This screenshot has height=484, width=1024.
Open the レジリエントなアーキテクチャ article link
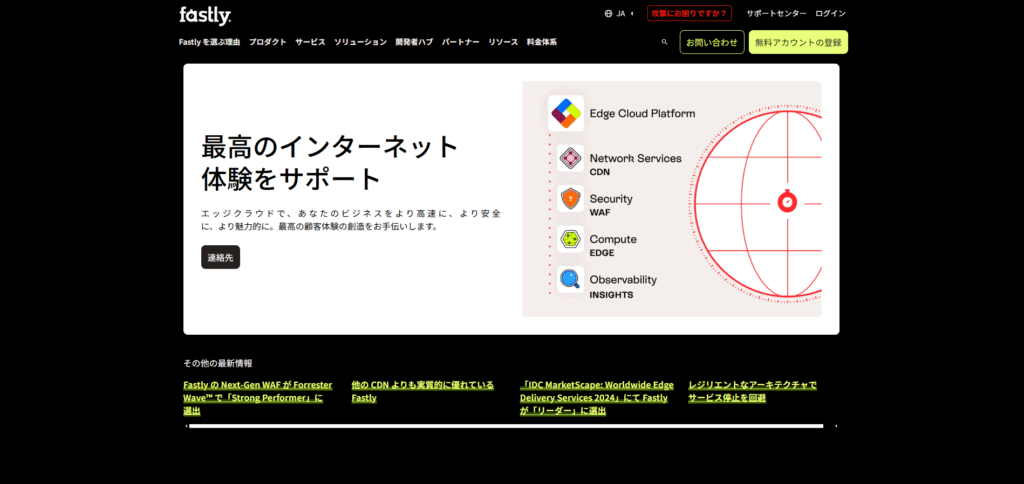752,391
